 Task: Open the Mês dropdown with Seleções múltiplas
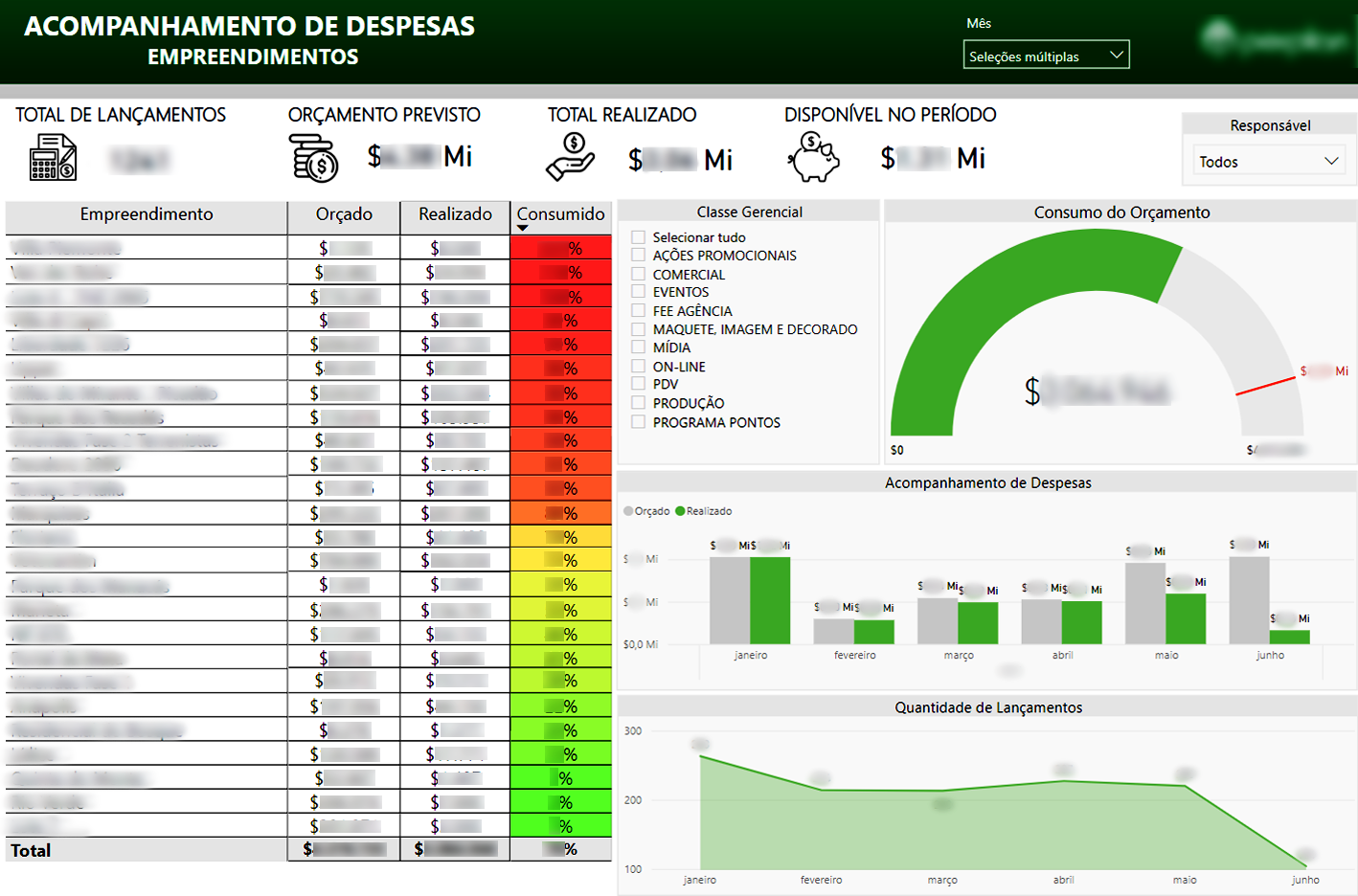coord(1046,55)
